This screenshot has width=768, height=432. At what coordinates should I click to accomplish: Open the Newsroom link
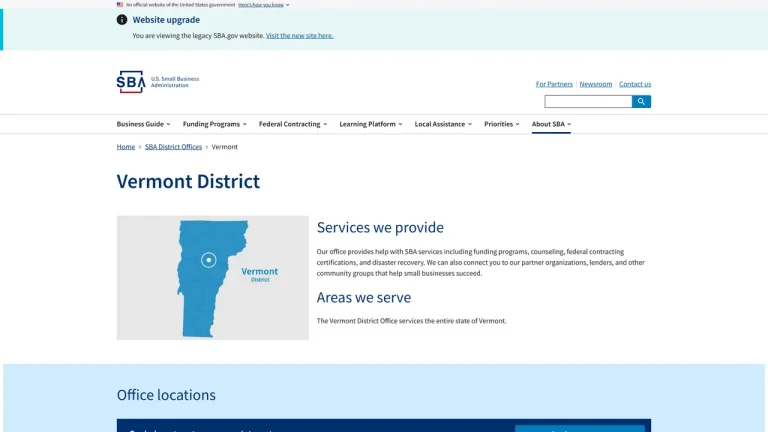click(596, 84)
